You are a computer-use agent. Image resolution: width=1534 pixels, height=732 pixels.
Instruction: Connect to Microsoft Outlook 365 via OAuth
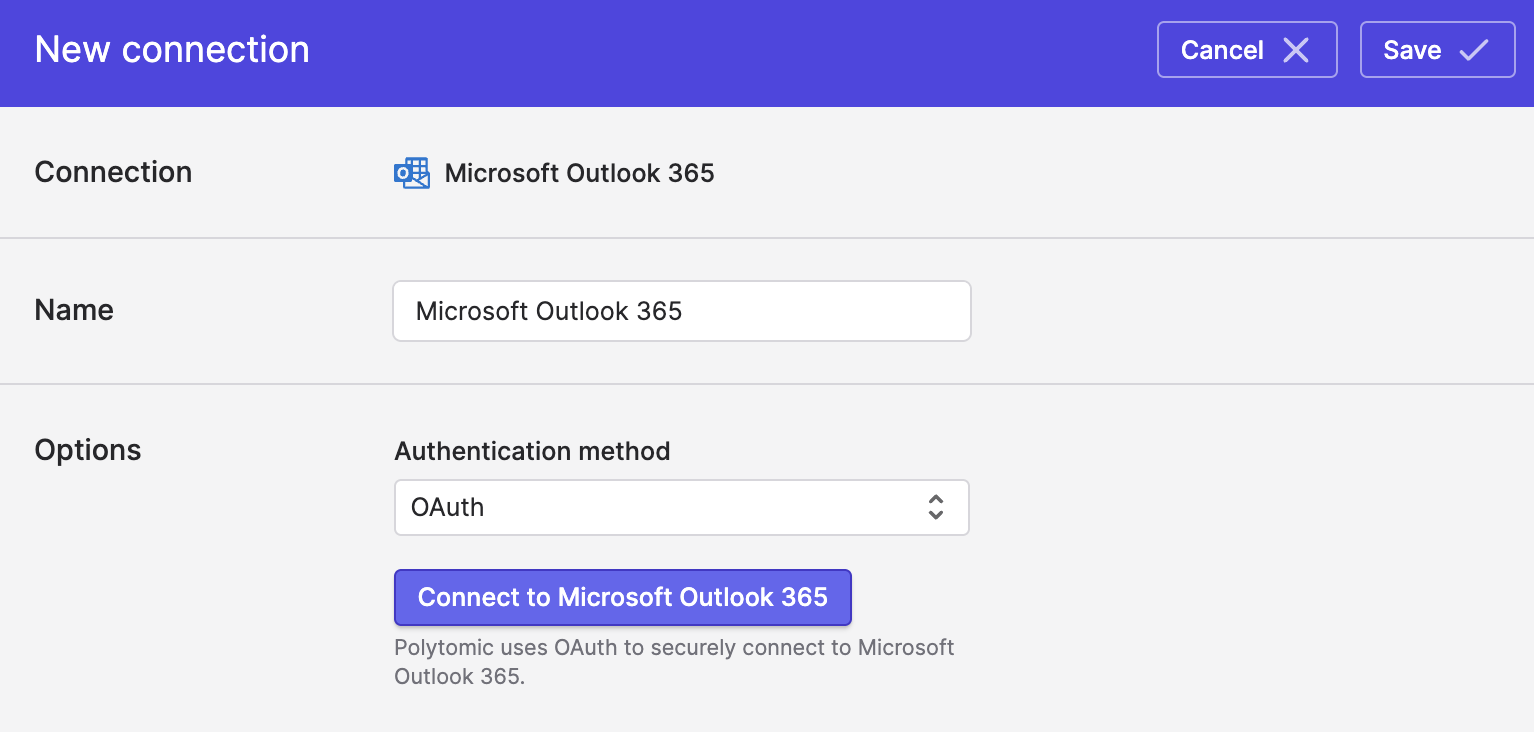click(x=623, y=597)
